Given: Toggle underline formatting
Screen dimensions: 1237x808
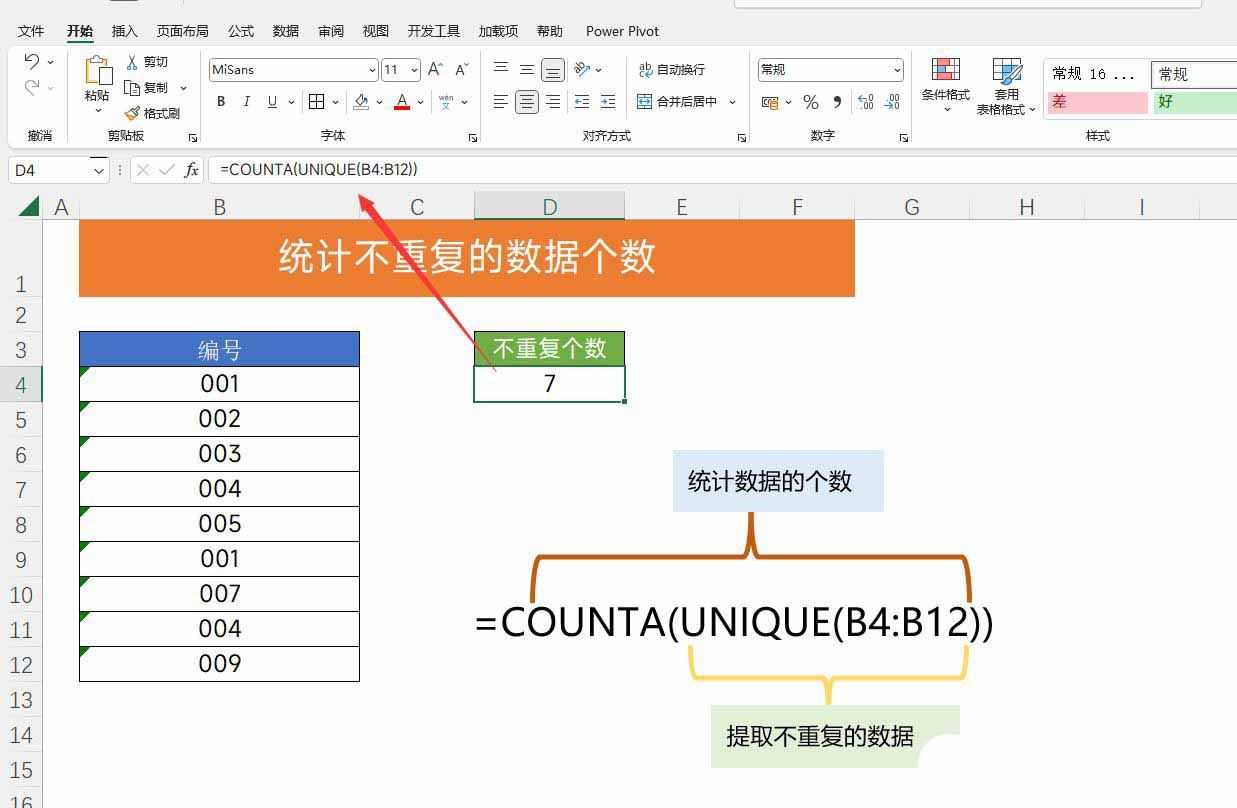Looking at the screenshot, I should pos(270,101).
